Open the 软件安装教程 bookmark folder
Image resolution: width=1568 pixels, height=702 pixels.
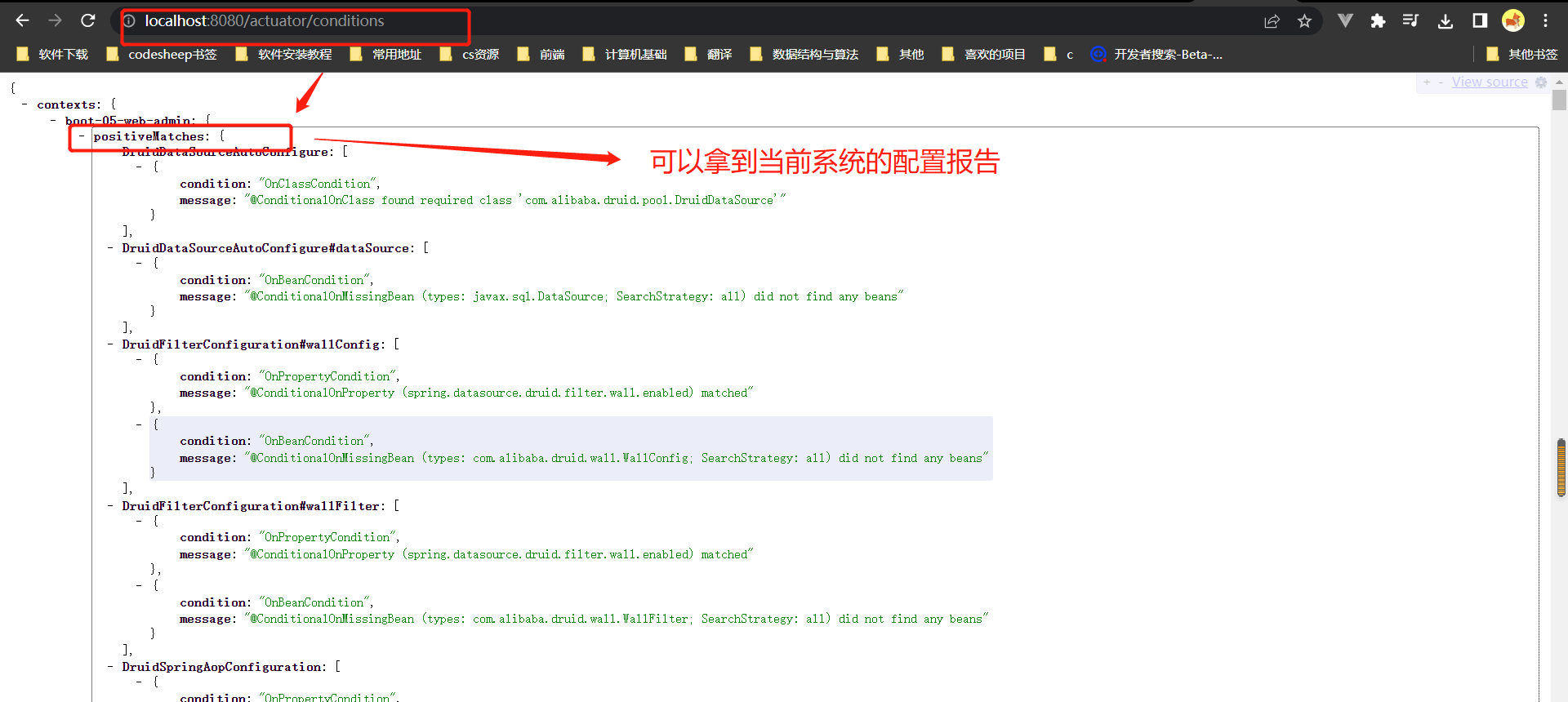[283, 55]
